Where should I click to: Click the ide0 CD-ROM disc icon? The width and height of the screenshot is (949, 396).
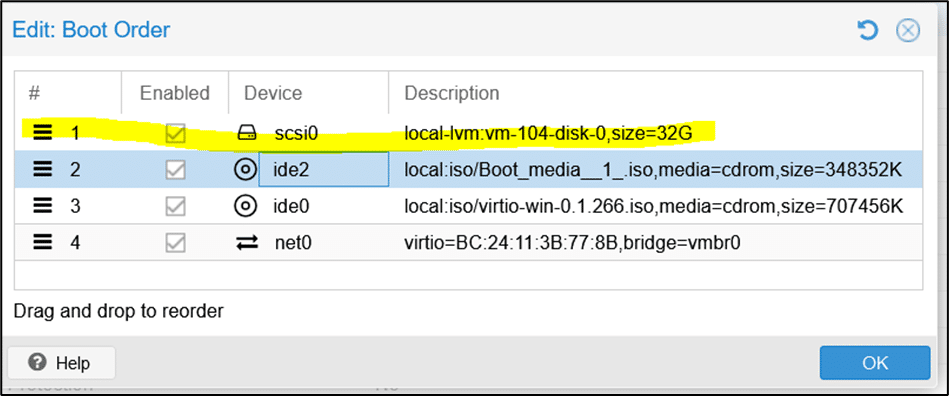click(245, 206)
